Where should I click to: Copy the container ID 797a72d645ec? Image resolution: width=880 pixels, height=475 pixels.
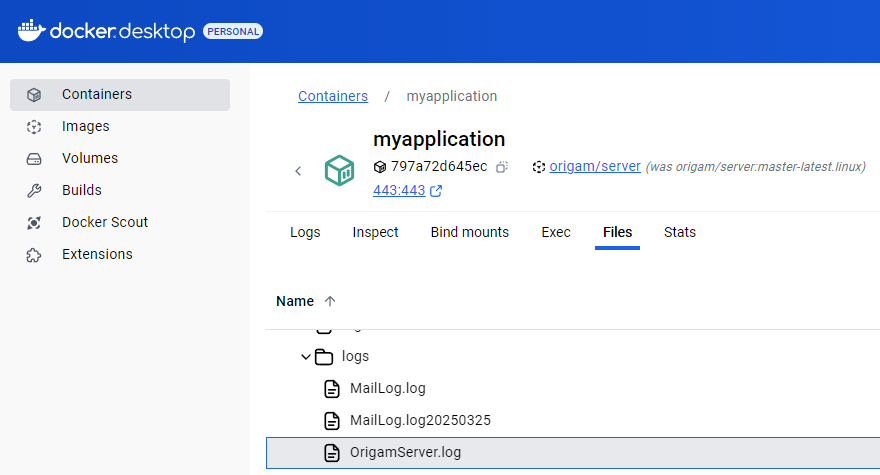(502, 167)
